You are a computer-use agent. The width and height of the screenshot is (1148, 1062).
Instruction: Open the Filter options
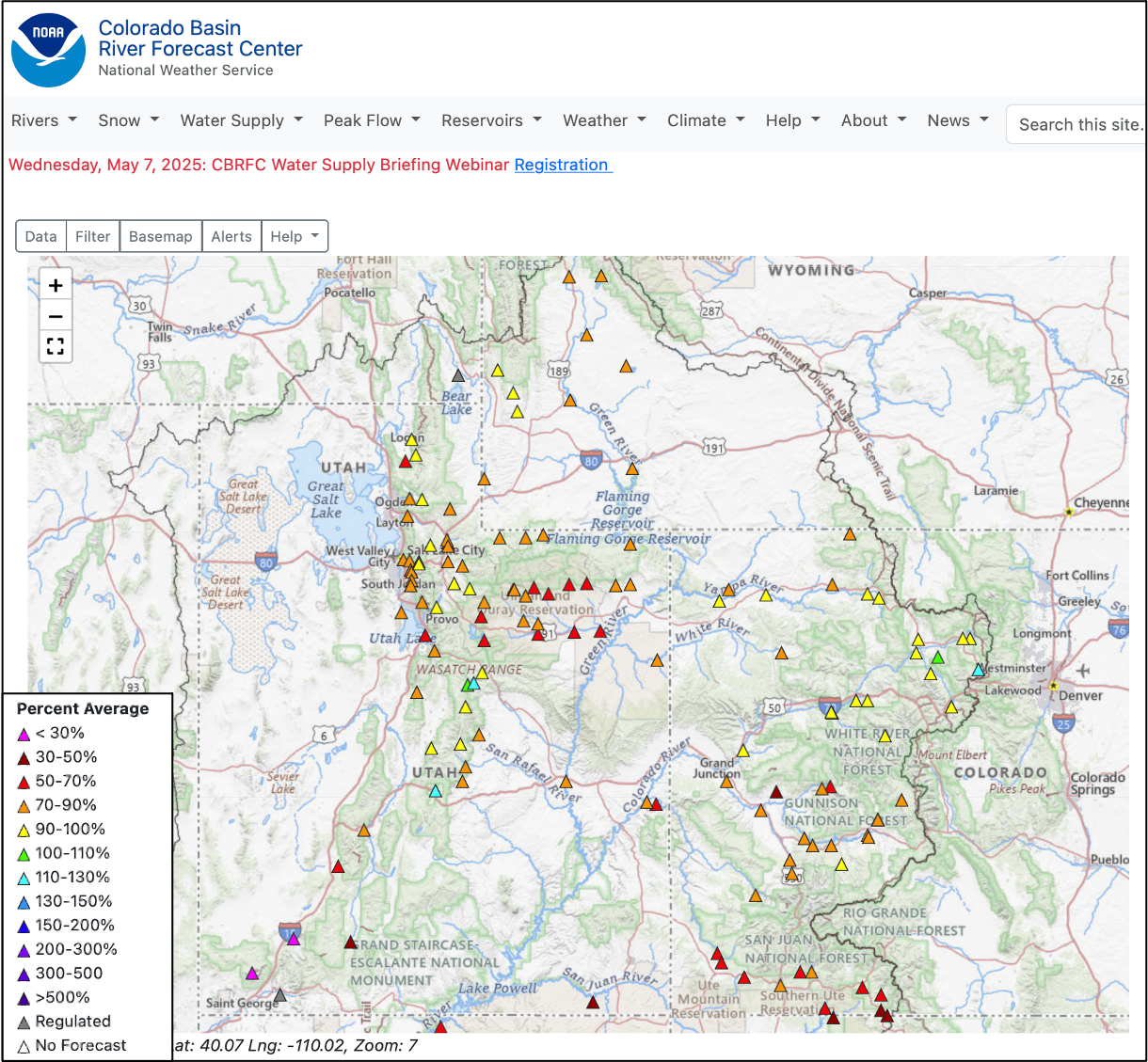pyautogui.click(x=93, y=237)
